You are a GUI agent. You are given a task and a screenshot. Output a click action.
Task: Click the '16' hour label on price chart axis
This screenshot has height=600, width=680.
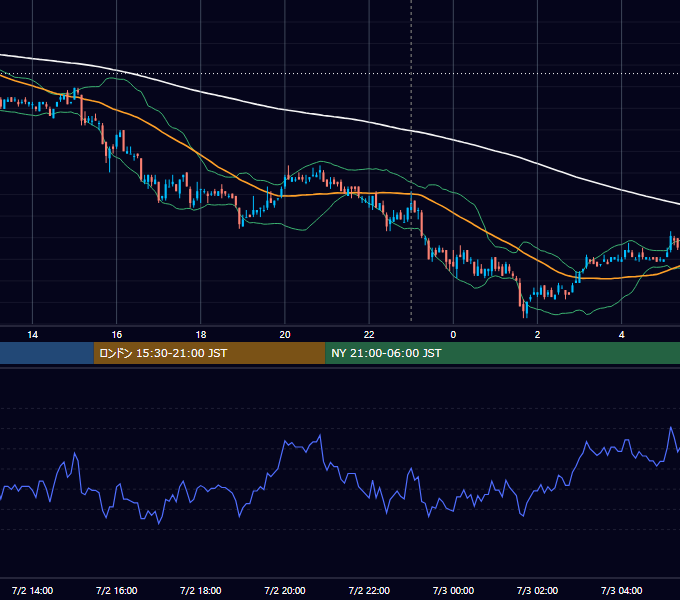pos(117,335)
